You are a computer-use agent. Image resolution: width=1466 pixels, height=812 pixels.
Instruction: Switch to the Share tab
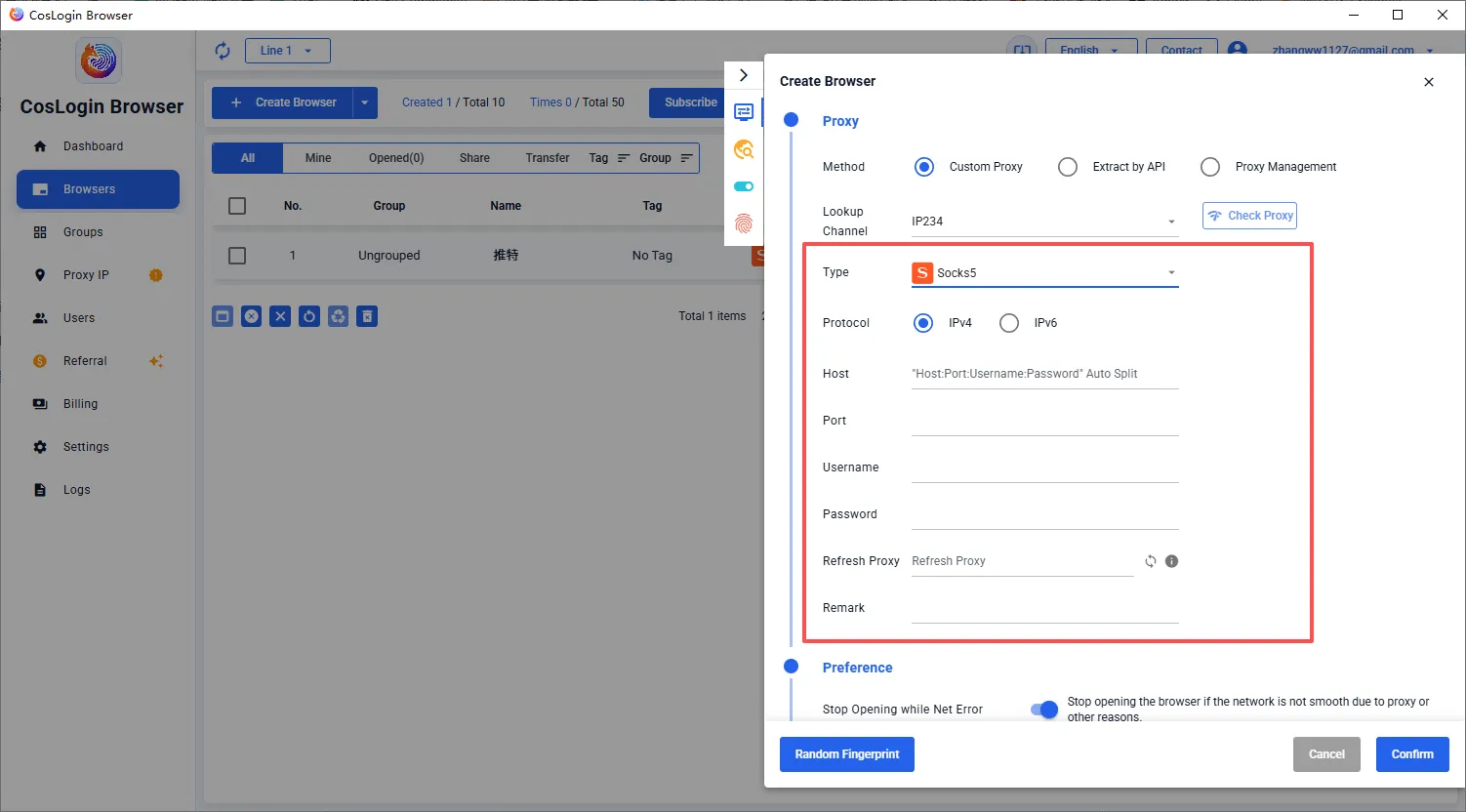[474, 158]
